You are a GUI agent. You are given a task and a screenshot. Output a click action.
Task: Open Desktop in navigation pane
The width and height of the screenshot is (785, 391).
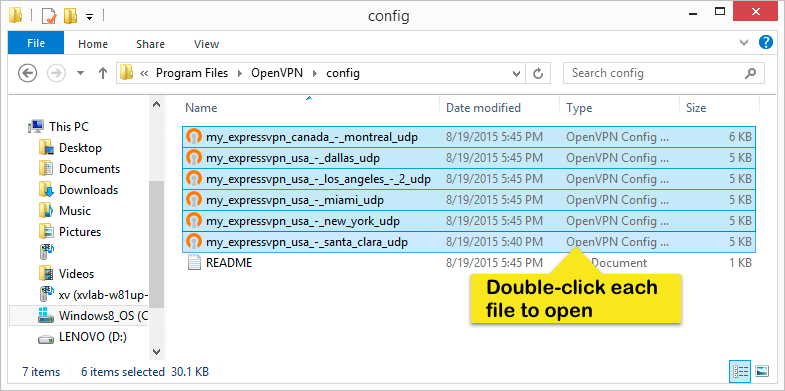coord(80,148)
